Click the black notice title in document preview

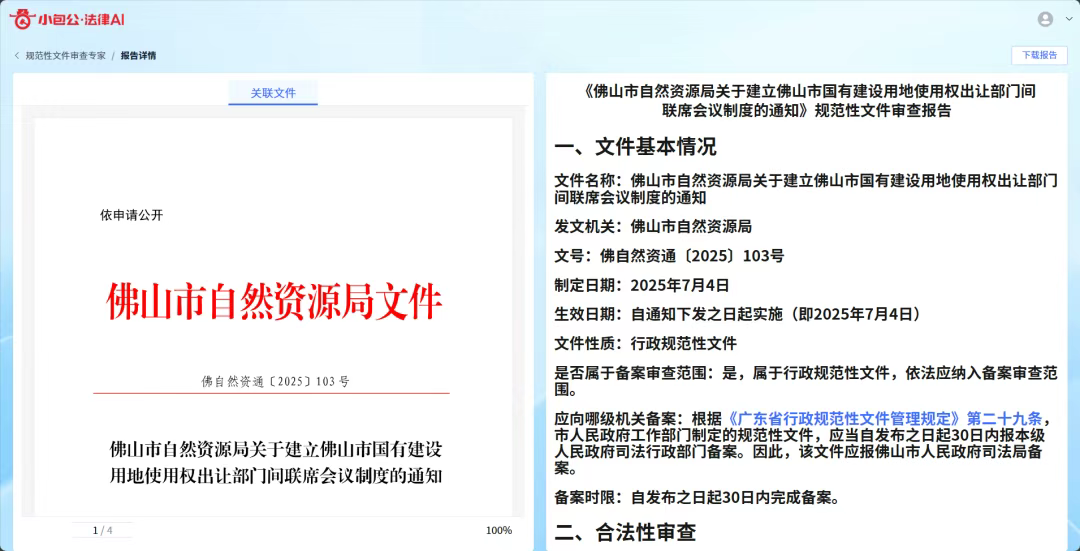point(275,461)
